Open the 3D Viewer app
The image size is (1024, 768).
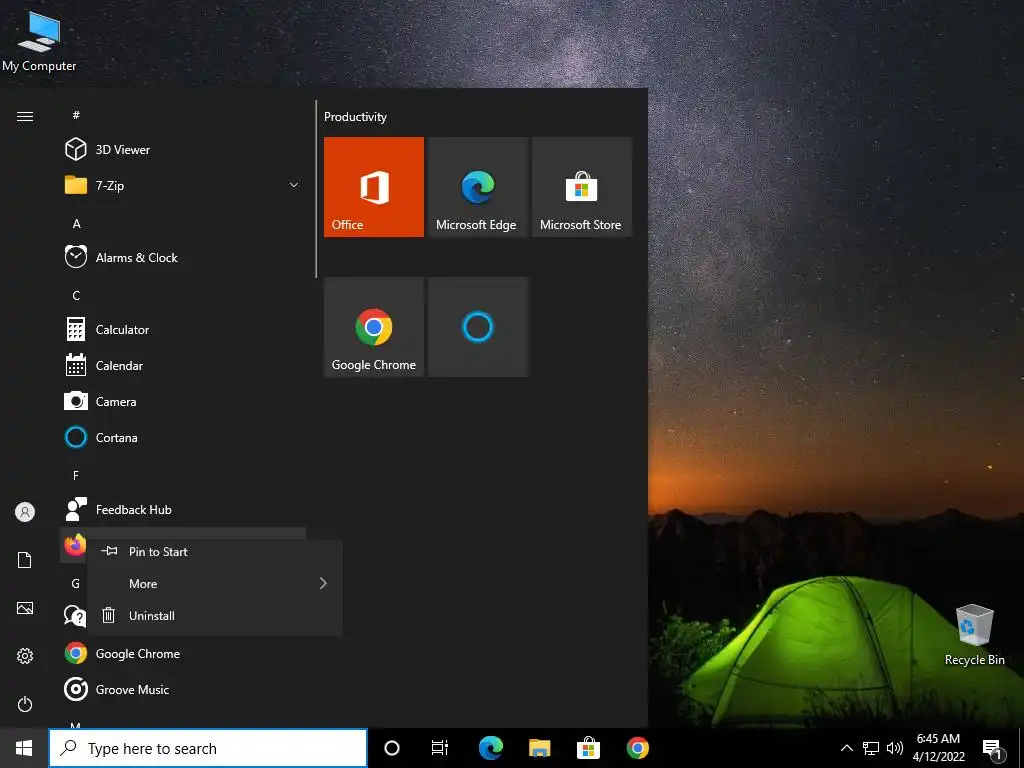(x=183, y=150)
